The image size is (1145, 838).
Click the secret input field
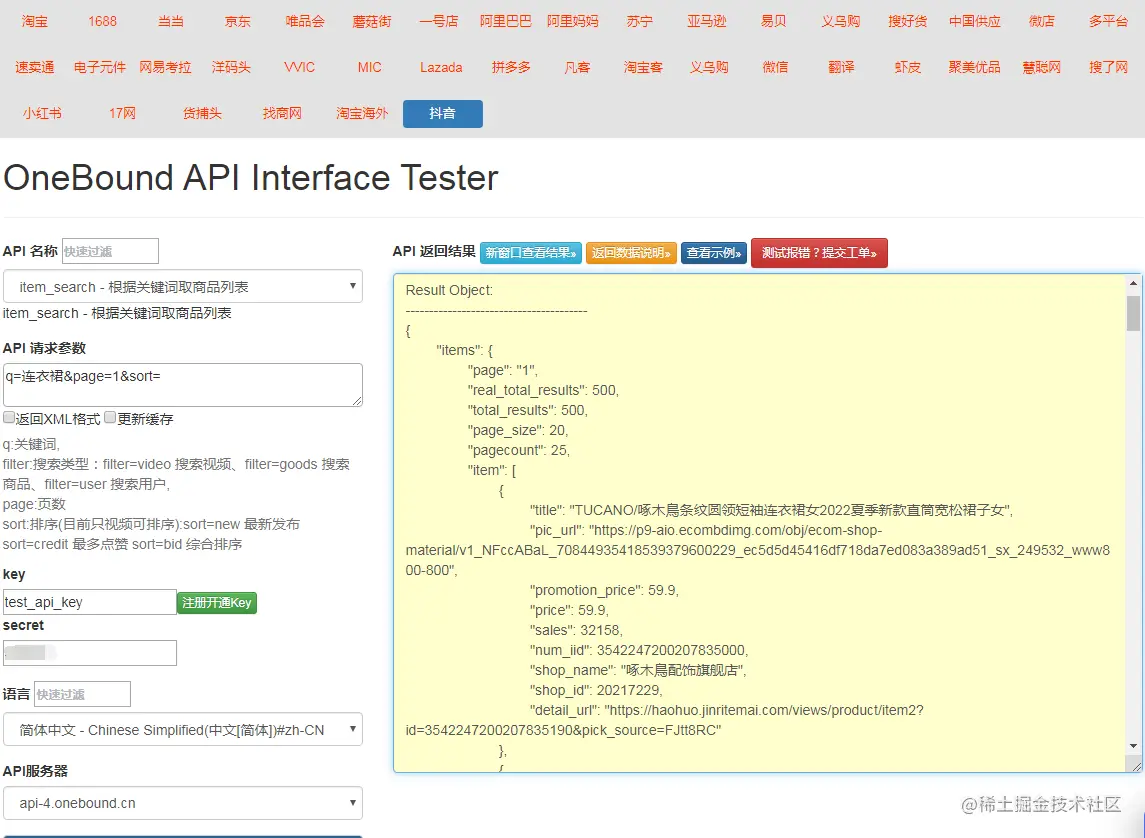90,653
